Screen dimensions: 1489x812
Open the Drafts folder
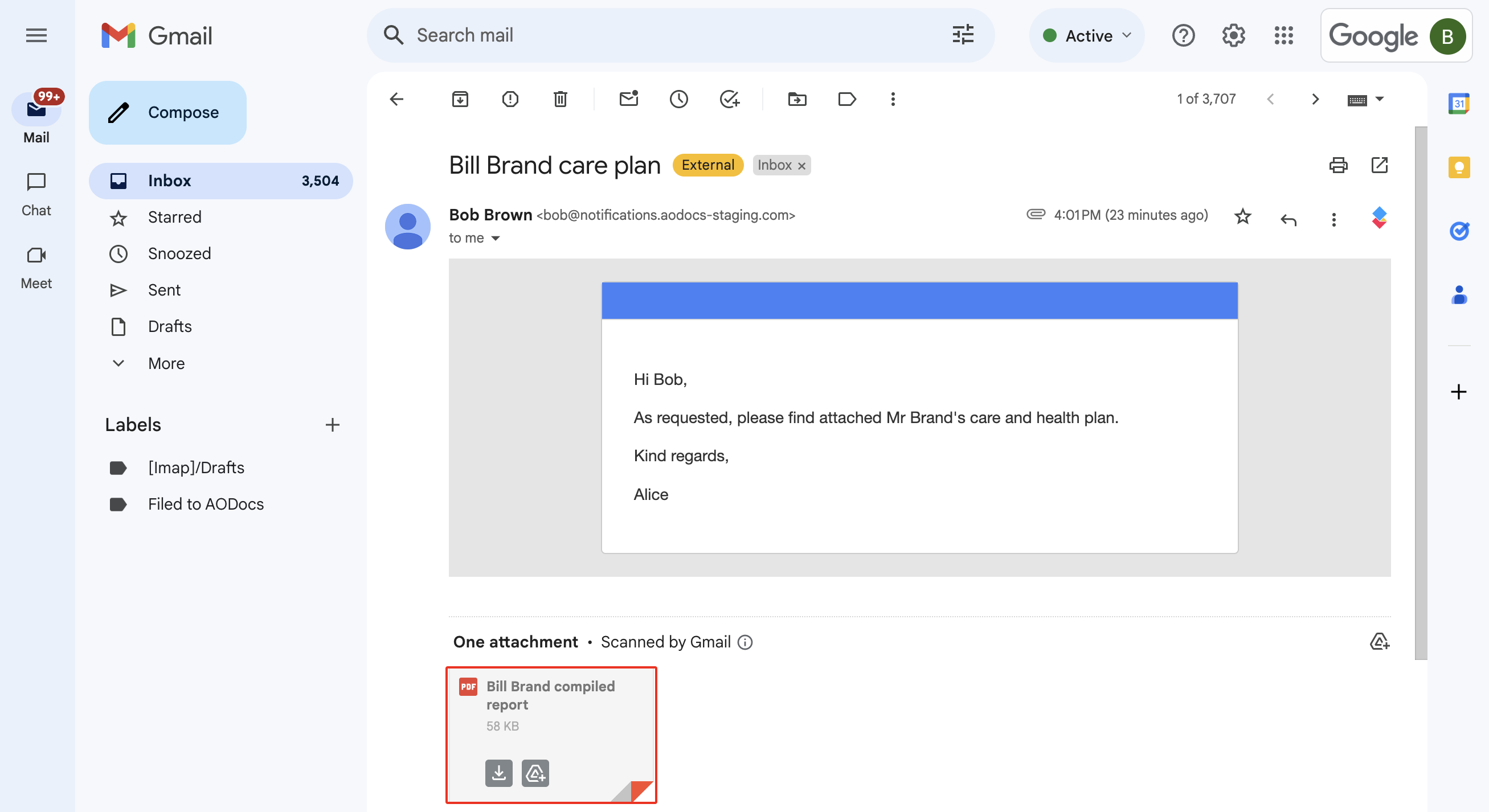(221, 326)
